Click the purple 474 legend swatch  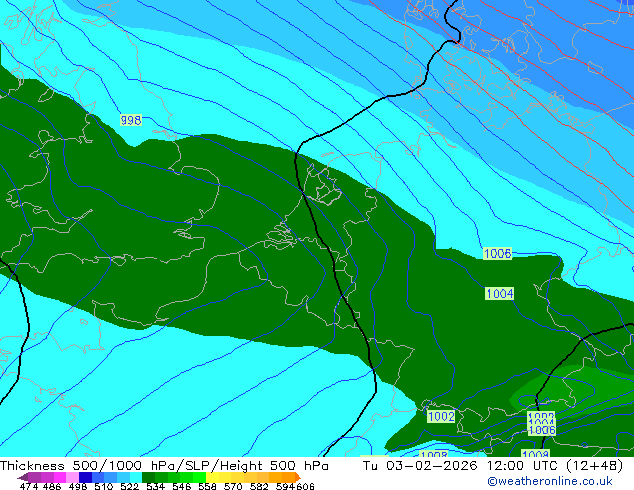34,477
